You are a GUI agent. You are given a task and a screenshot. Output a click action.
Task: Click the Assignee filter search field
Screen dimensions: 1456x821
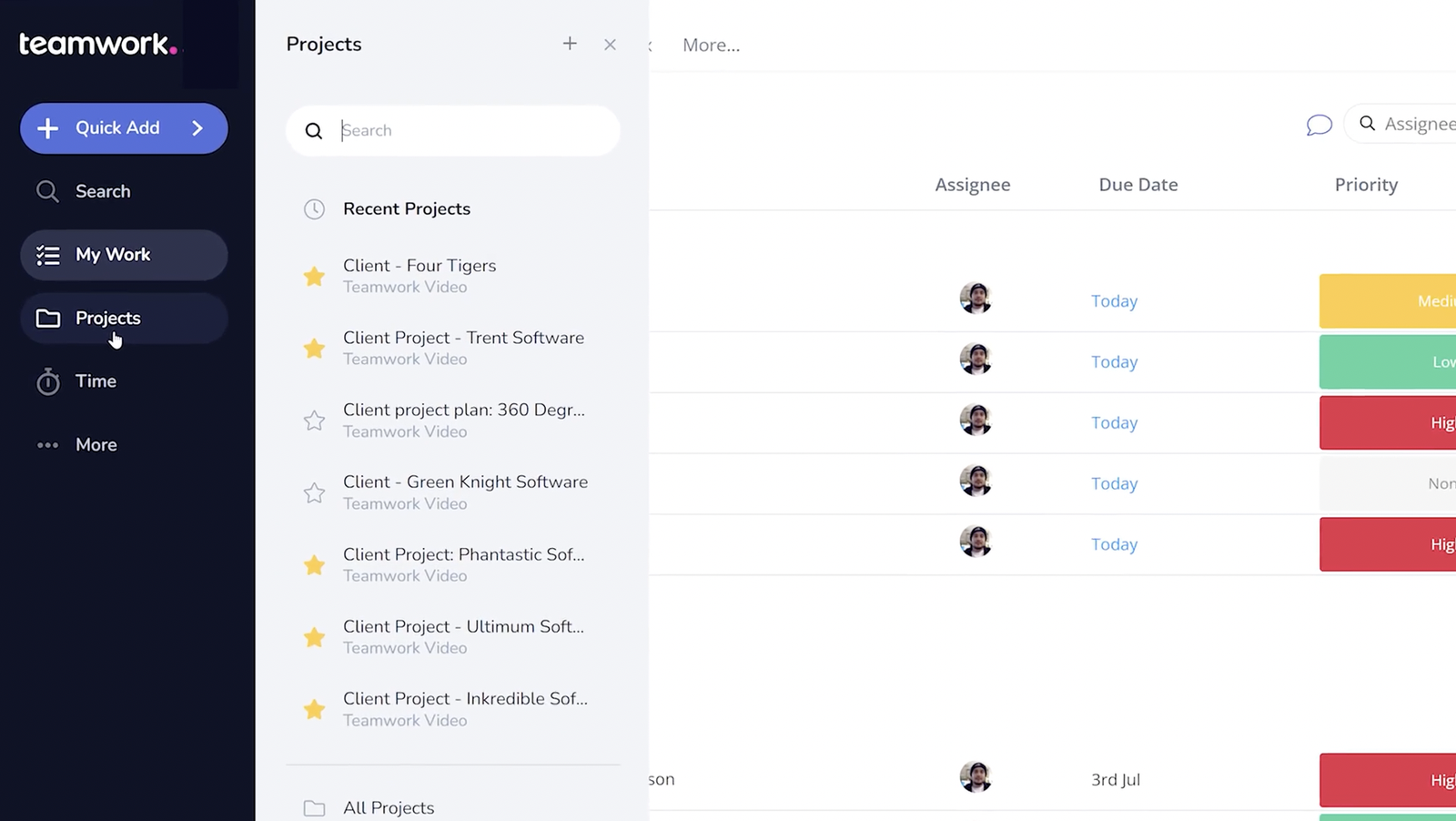tap(1402, 124)
